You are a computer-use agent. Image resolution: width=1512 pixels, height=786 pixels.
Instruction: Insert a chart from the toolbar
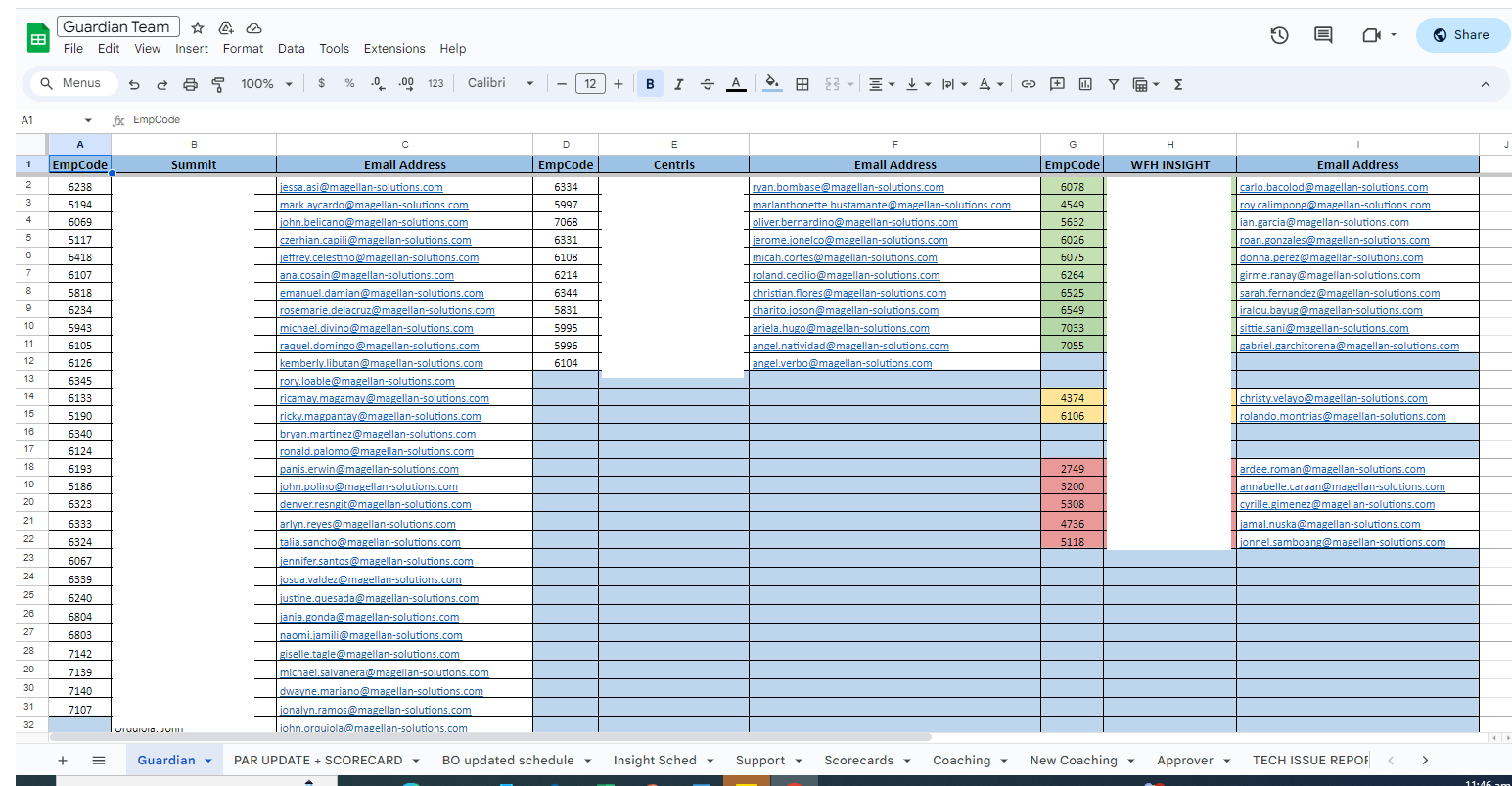pyautogui.click(x=1085, y=84)
